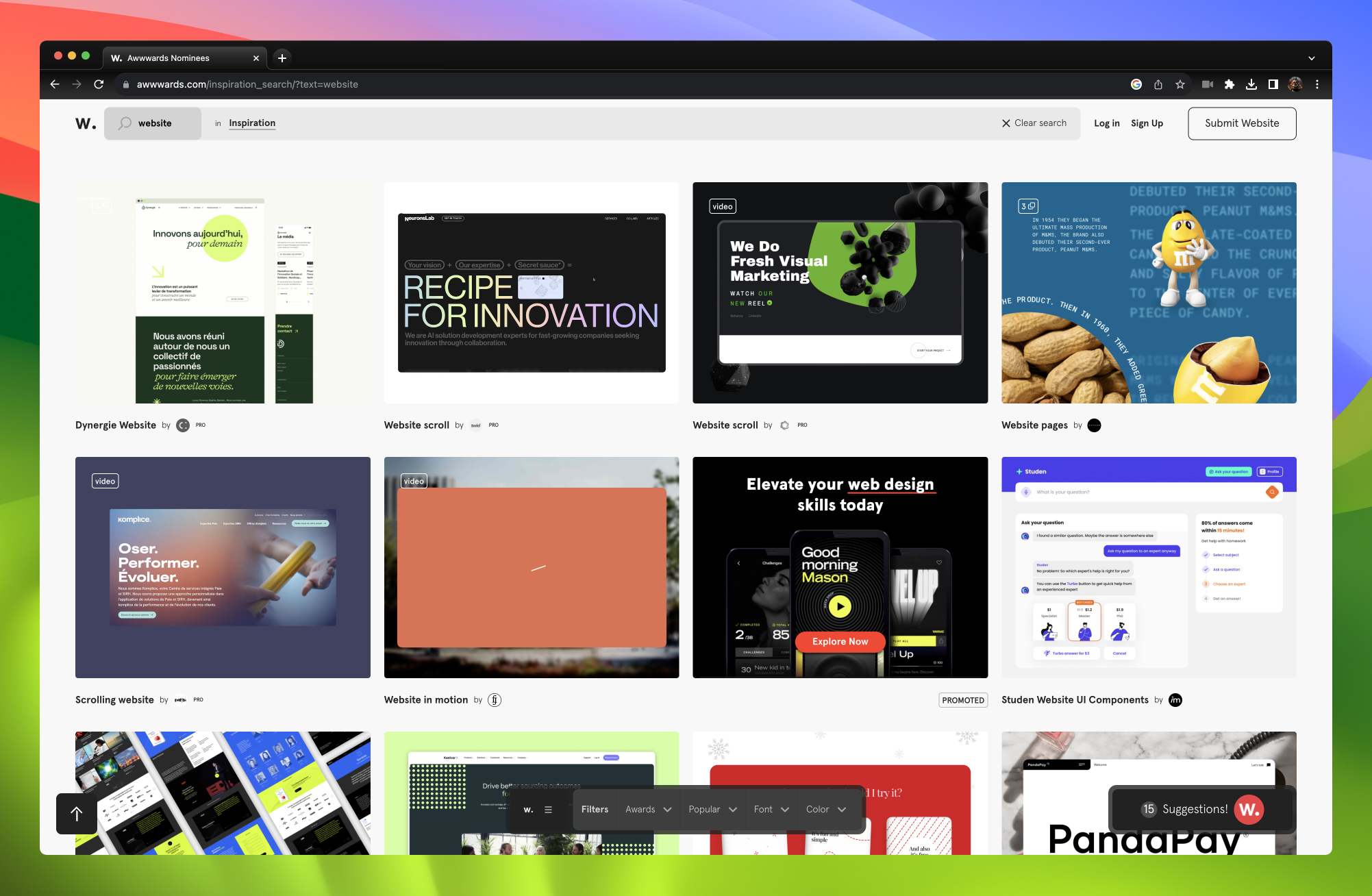
Task: Click the Submit Website button
Action: click(x=1241, y=123)
